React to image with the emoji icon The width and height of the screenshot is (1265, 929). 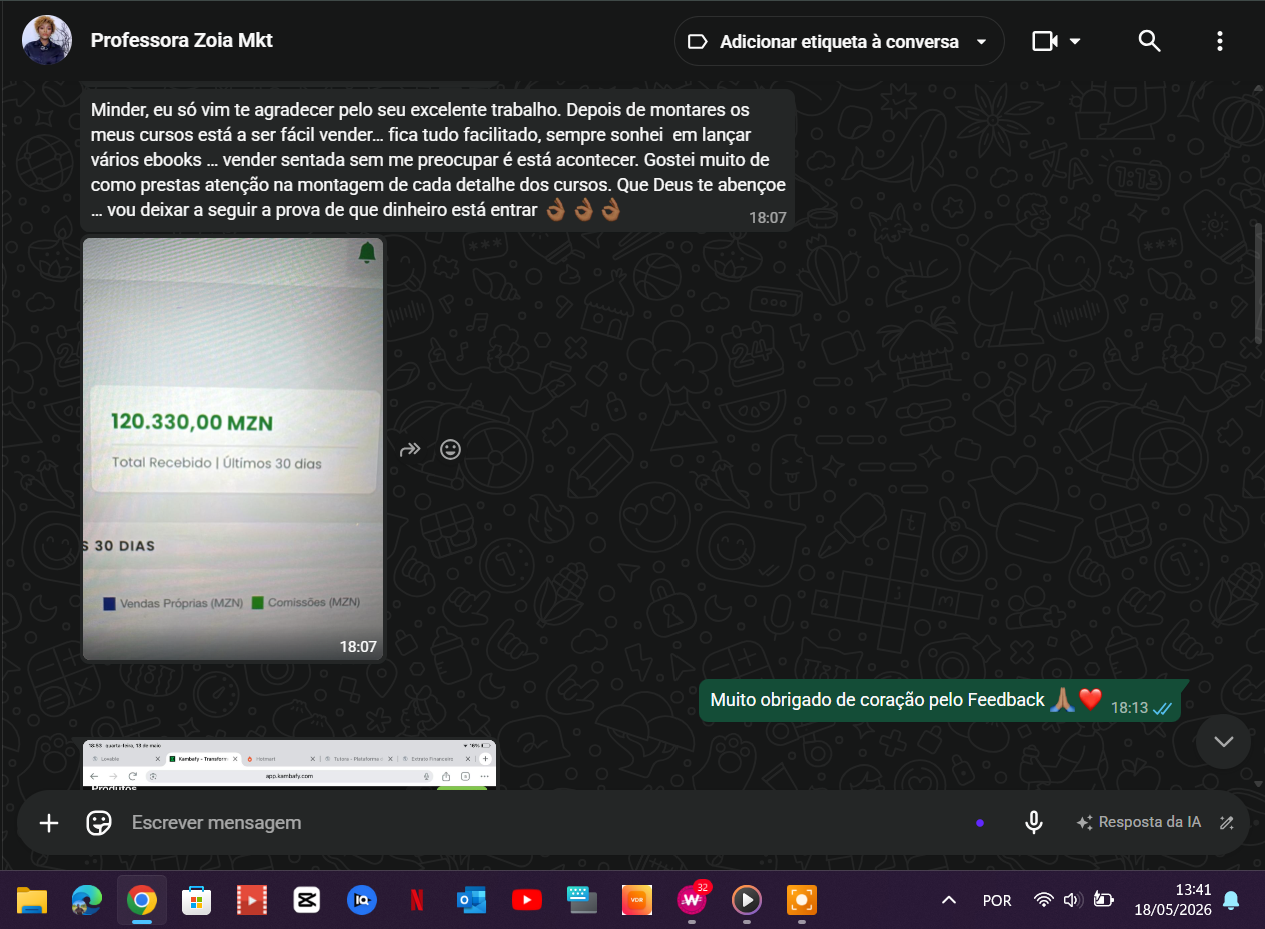click(x=451, y=450)
